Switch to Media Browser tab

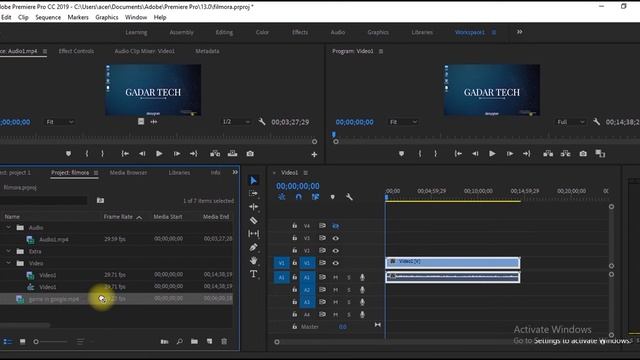(128, 173)
